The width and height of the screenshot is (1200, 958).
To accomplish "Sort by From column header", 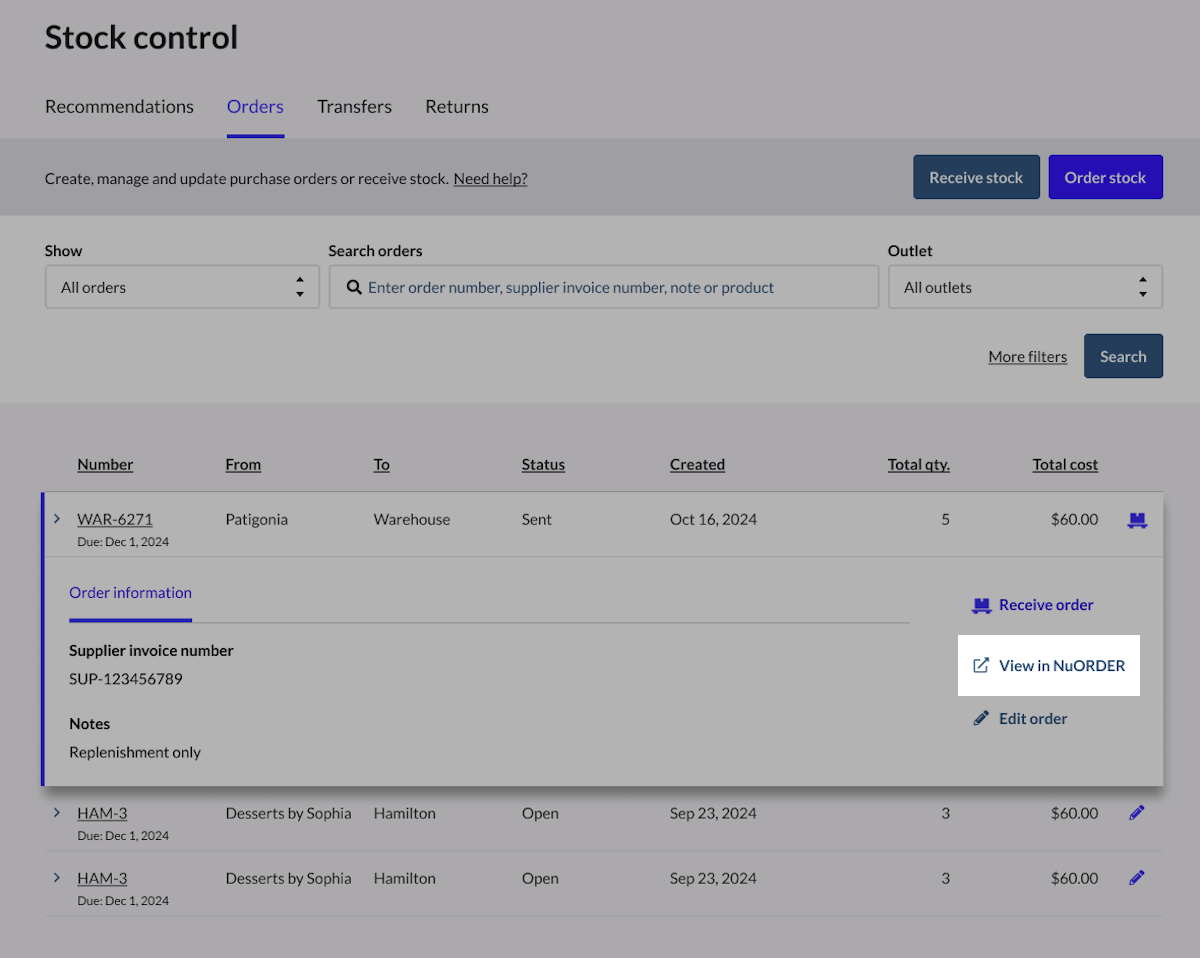I will point(243,465).
